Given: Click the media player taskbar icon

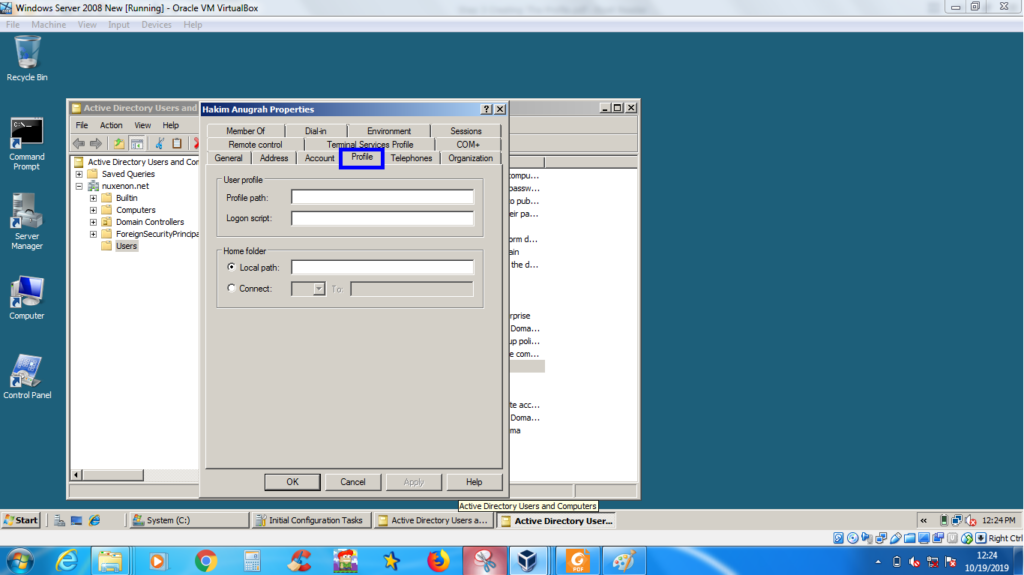Looking at the screenshot, I should tap(157, 561).
